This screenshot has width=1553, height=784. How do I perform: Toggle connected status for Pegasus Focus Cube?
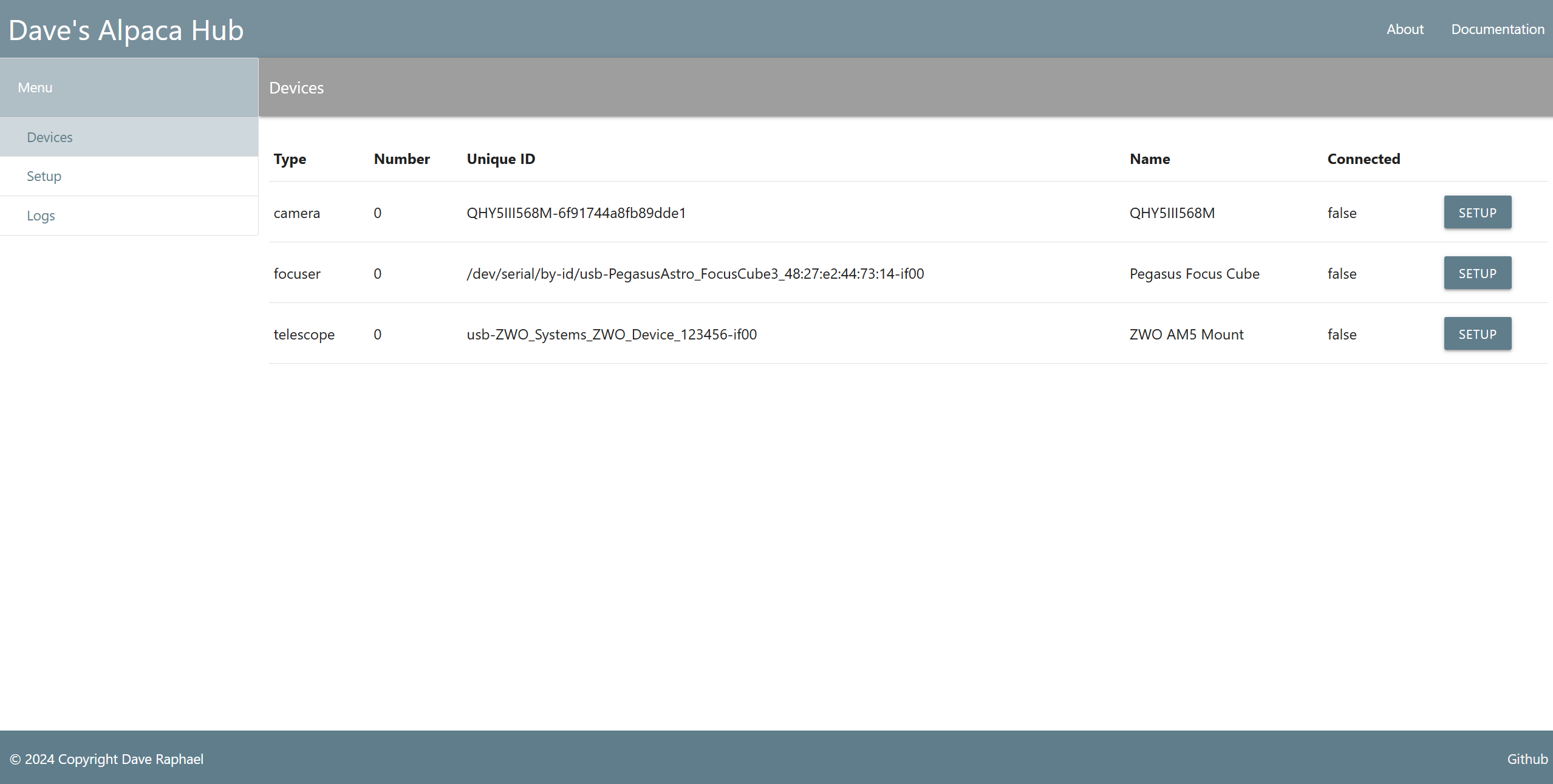(1342, 273)
